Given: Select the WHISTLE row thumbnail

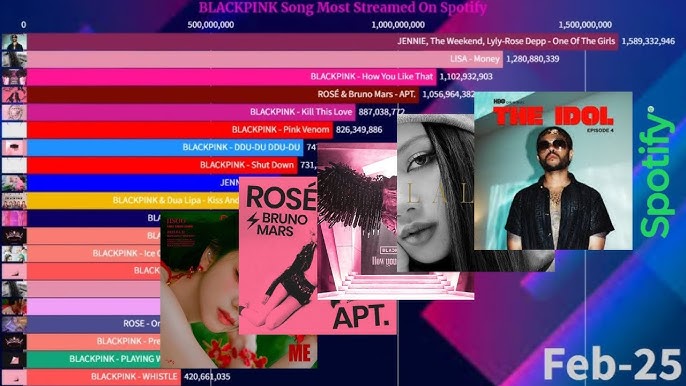Looking at the screenshot, I should 14,377.
